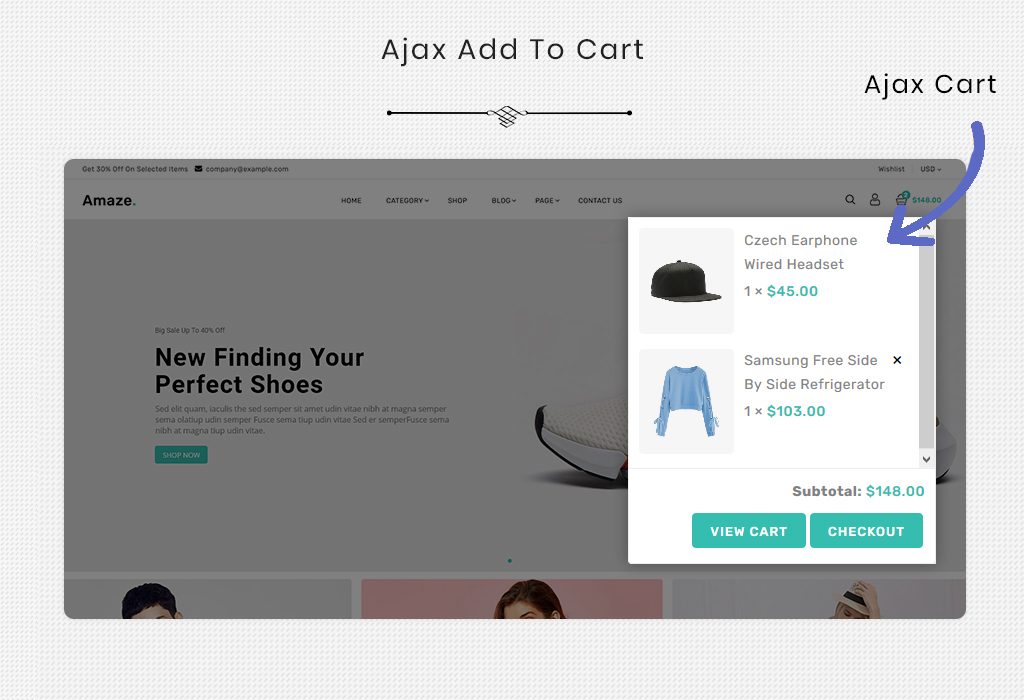Expand the CATEGORY menu dropdown
This screenshot has width=1024, height=700.
point(407,200)
